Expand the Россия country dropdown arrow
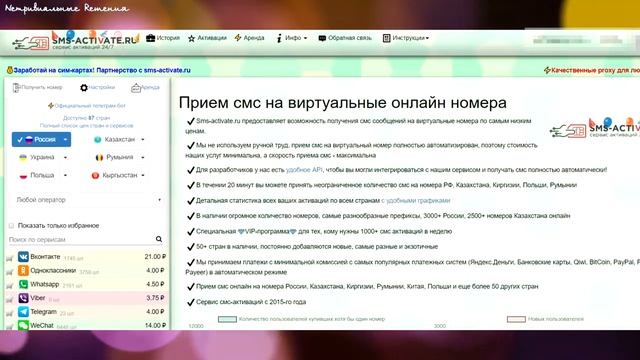Image resolution: width=640 pixels, height=360 pixels. coord(65,140)
